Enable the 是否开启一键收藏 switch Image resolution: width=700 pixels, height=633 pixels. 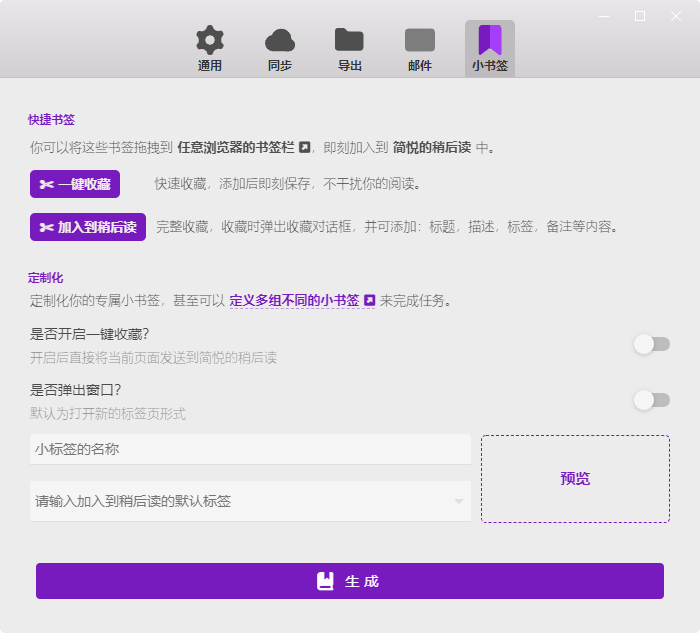point(652,344)
